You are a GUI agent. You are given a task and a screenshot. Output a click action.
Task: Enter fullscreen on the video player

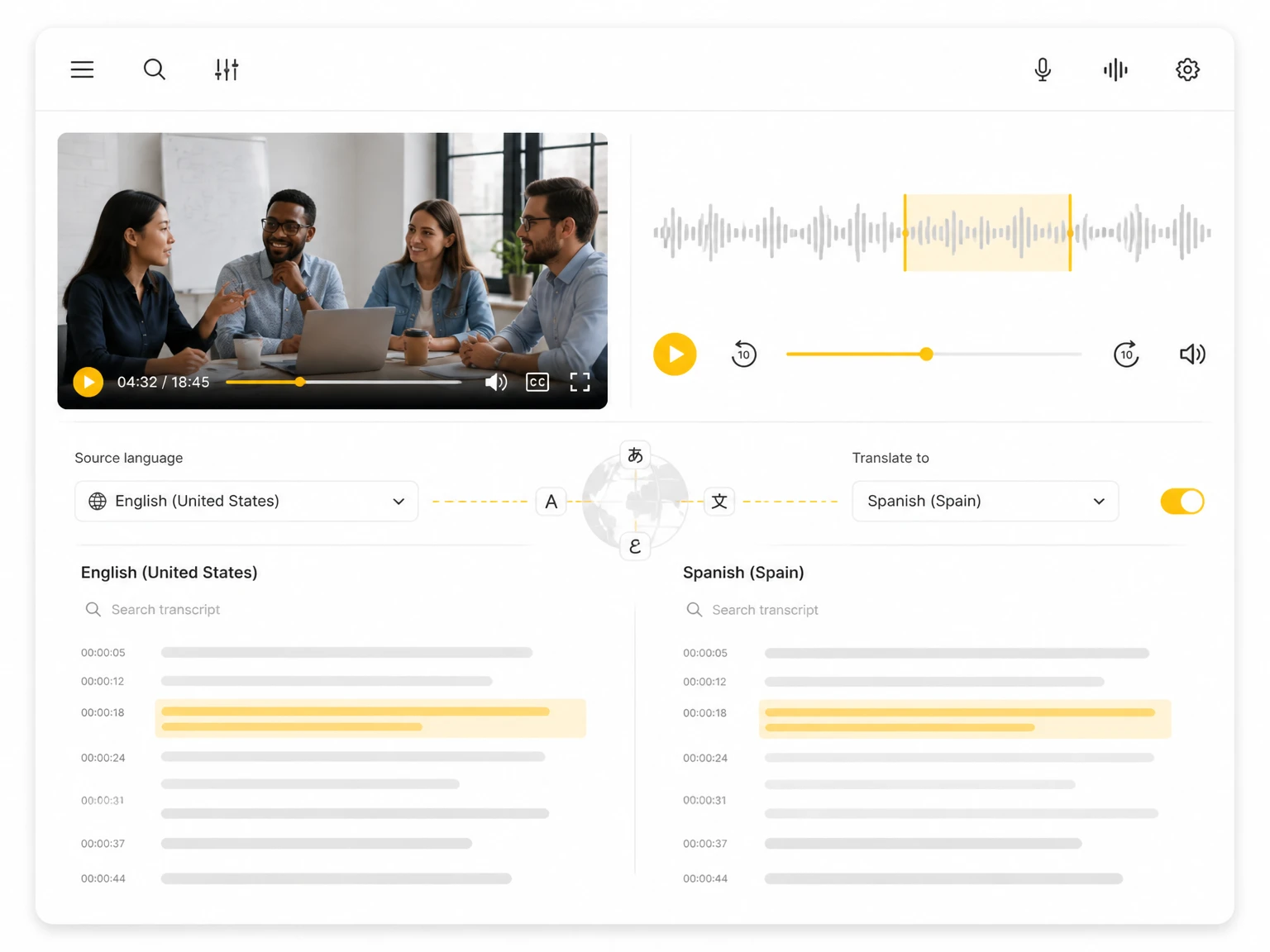(580, 382)
